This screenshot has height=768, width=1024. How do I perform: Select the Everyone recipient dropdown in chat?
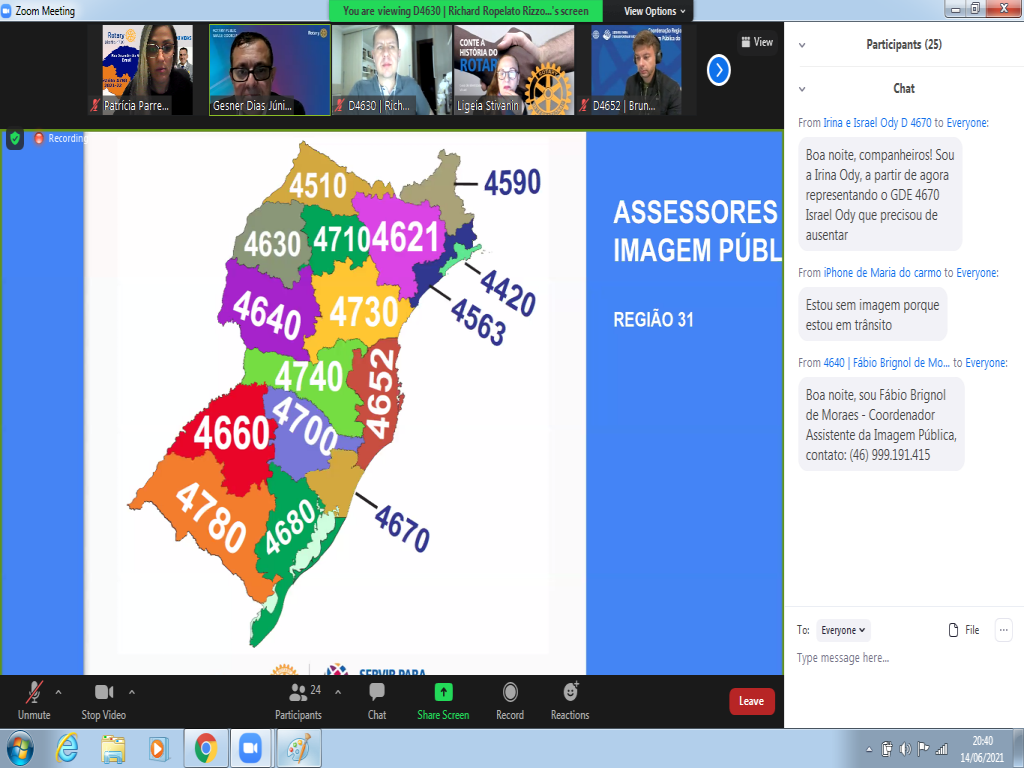coord(844,630)
